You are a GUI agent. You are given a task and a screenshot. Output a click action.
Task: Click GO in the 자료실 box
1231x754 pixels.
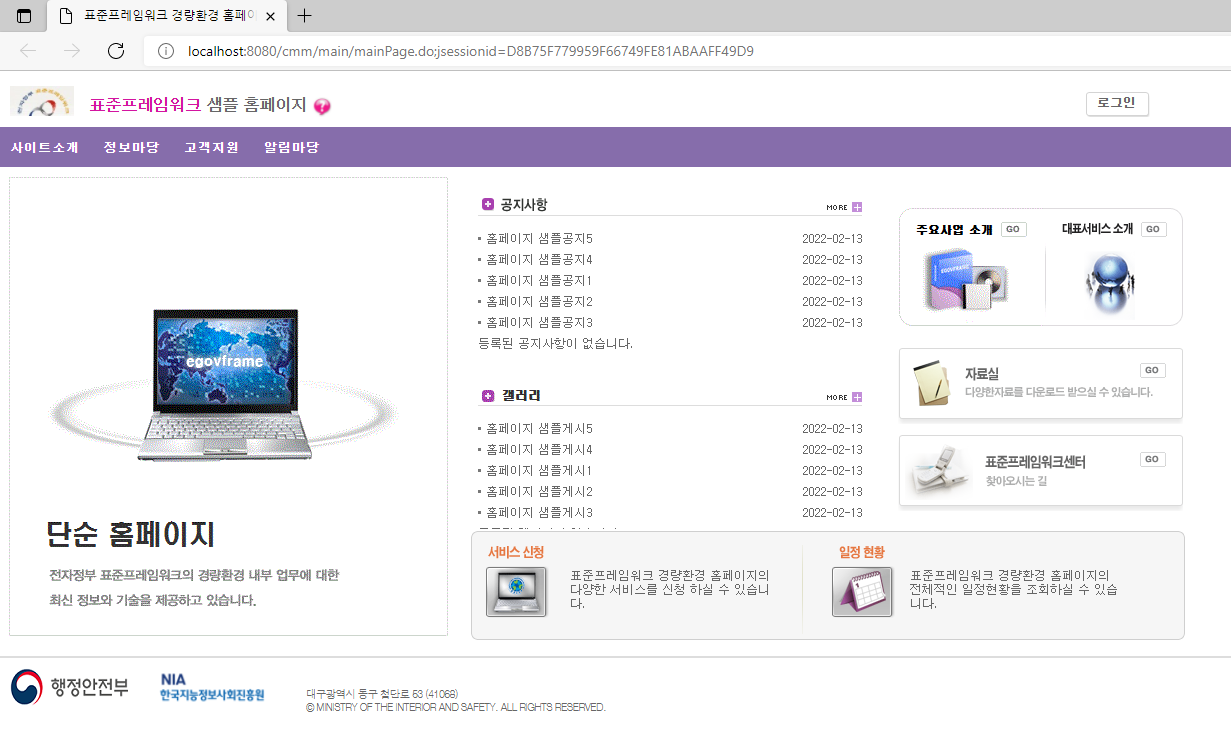[1153, 370]
